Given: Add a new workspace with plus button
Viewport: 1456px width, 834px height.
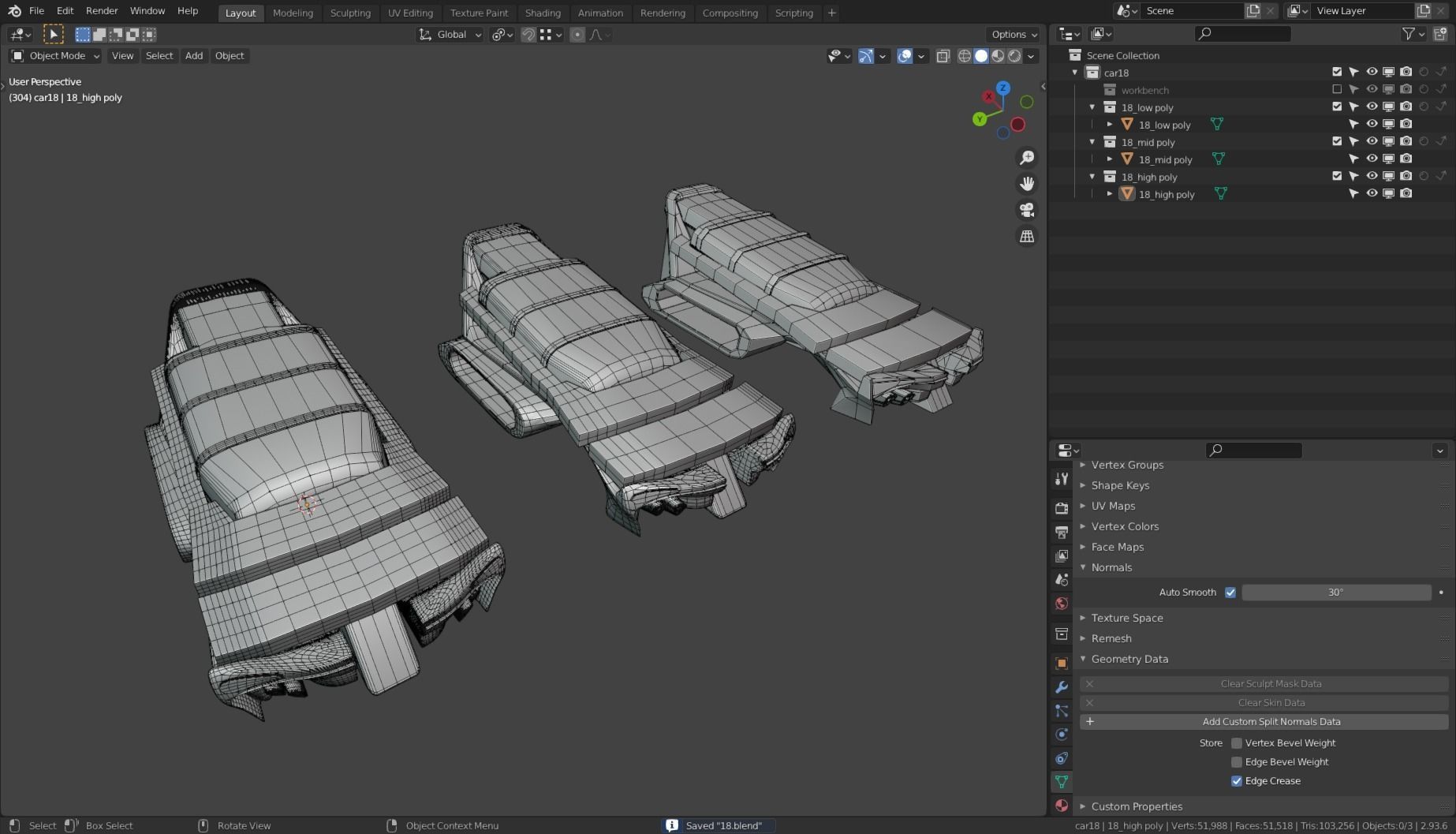Looking at the screenshot, I should 831,13.
